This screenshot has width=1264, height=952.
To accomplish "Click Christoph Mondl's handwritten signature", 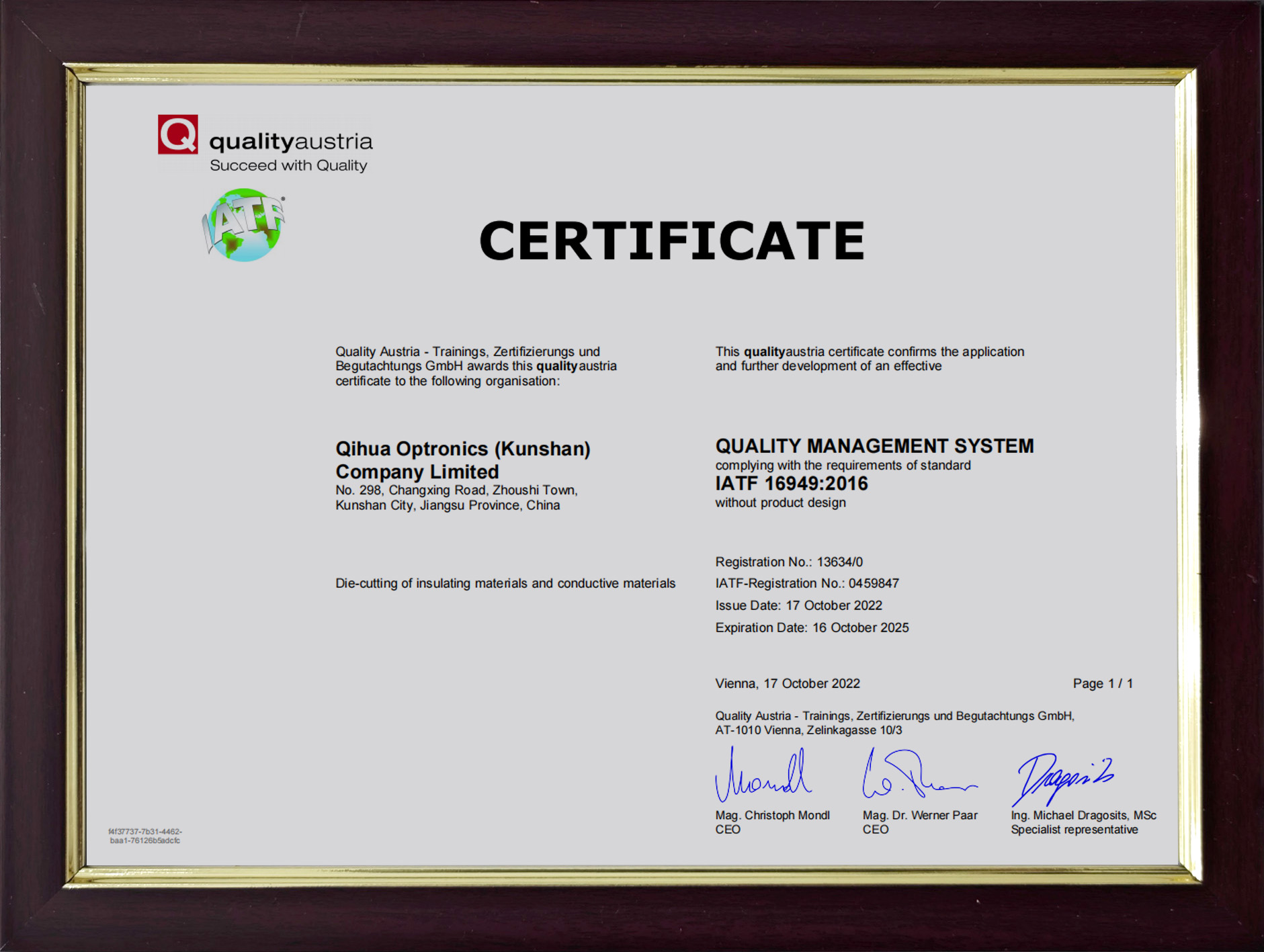I will (763, 775).
